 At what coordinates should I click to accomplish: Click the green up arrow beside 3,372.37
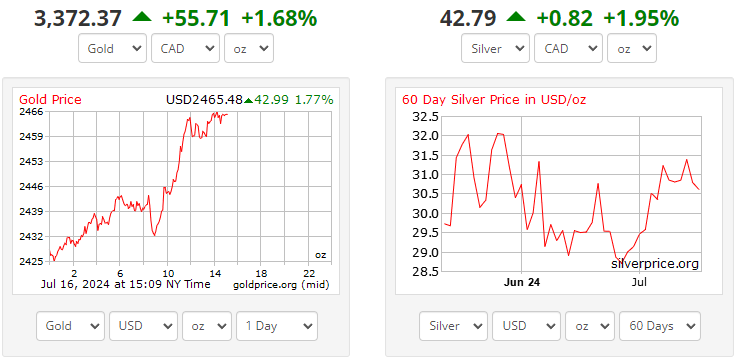(x=142, y=17)
